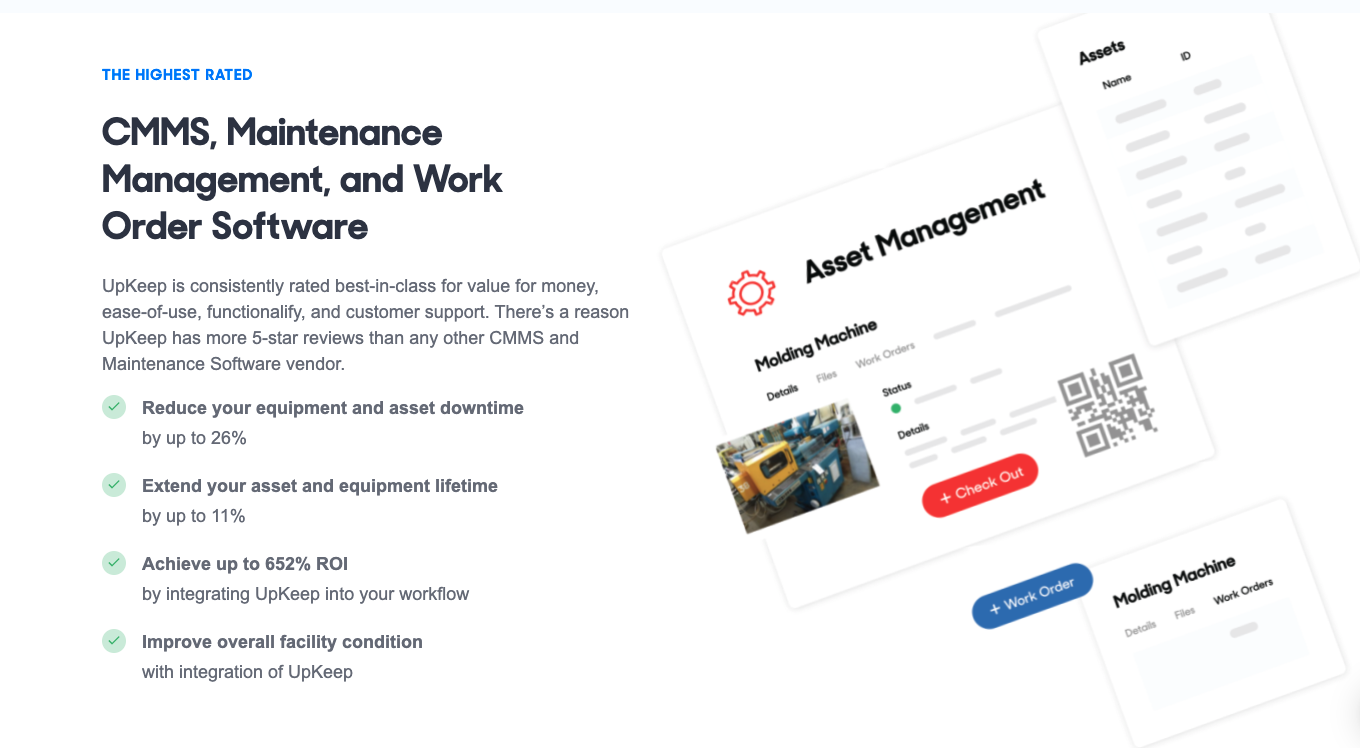Click the check icon beside "Improve overall facility condition"
The width and height of the screenshot is (1360, 748).
pyautogui.click(x=114, y=641)
